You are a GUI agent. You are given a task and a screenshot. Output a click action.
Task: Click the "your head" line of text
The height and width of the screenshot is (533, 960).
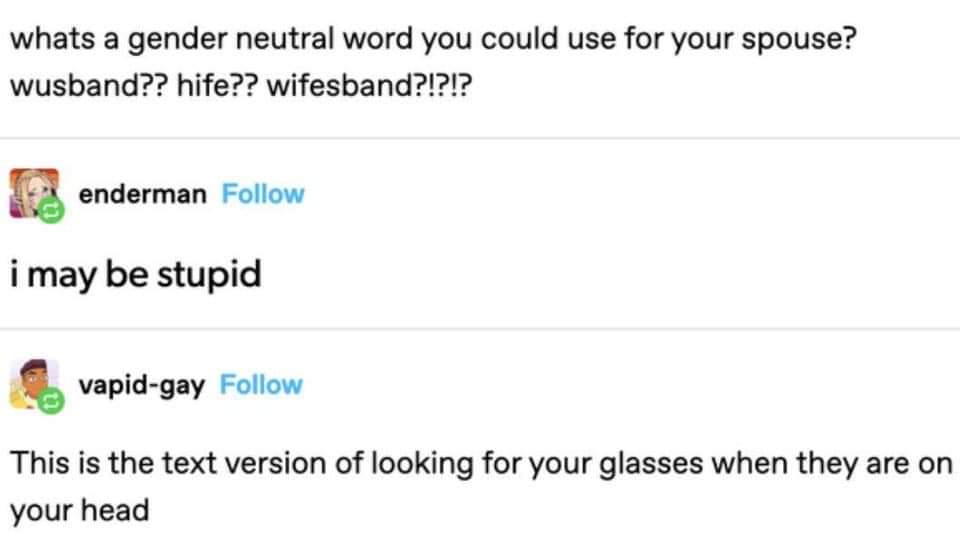click(x=80, y=510)
